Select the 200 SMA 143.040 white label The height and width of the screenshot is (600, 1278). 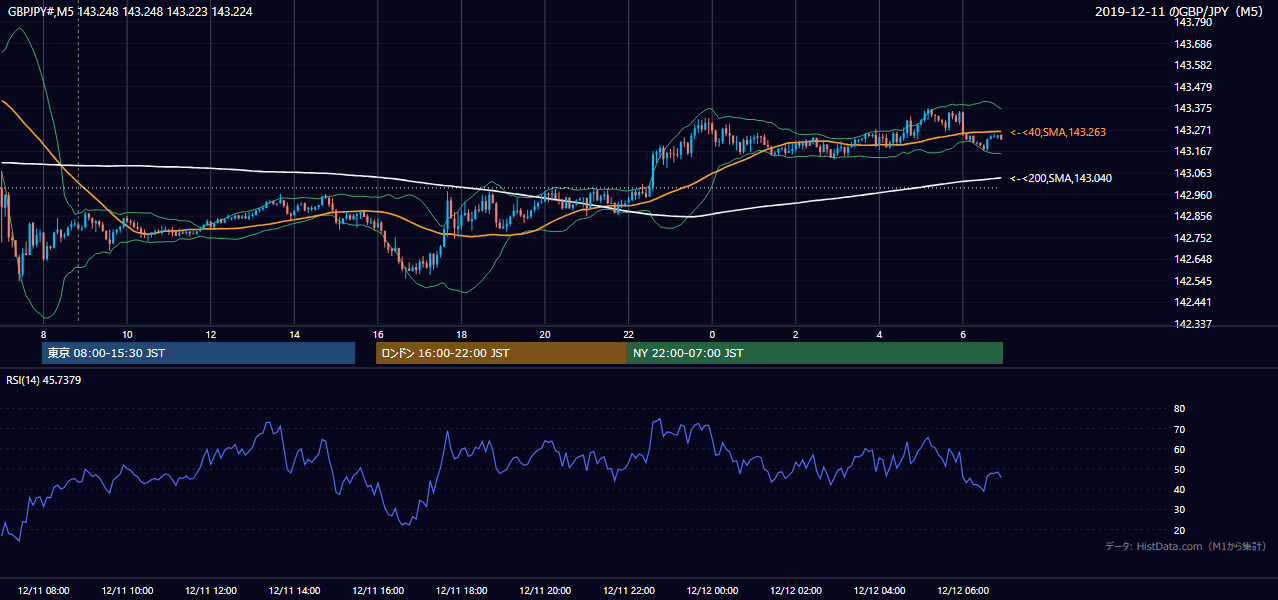pyautogui.click(x=1060, y=178)
